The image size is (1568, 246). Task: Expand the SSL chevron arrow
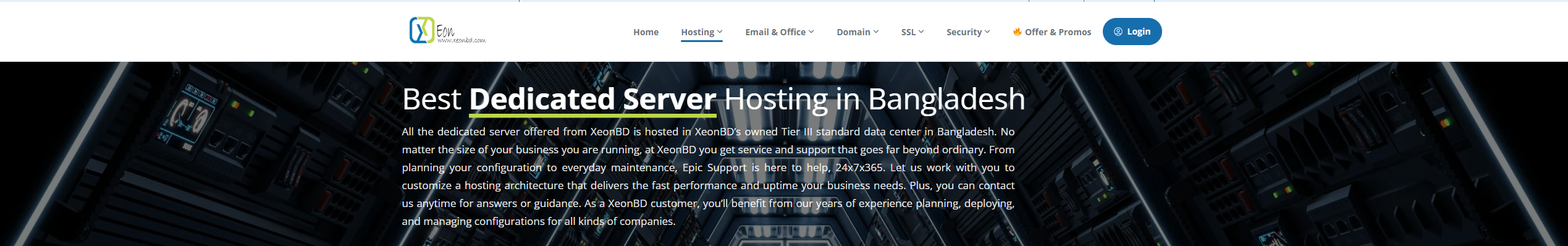click(x=921, y=32)
